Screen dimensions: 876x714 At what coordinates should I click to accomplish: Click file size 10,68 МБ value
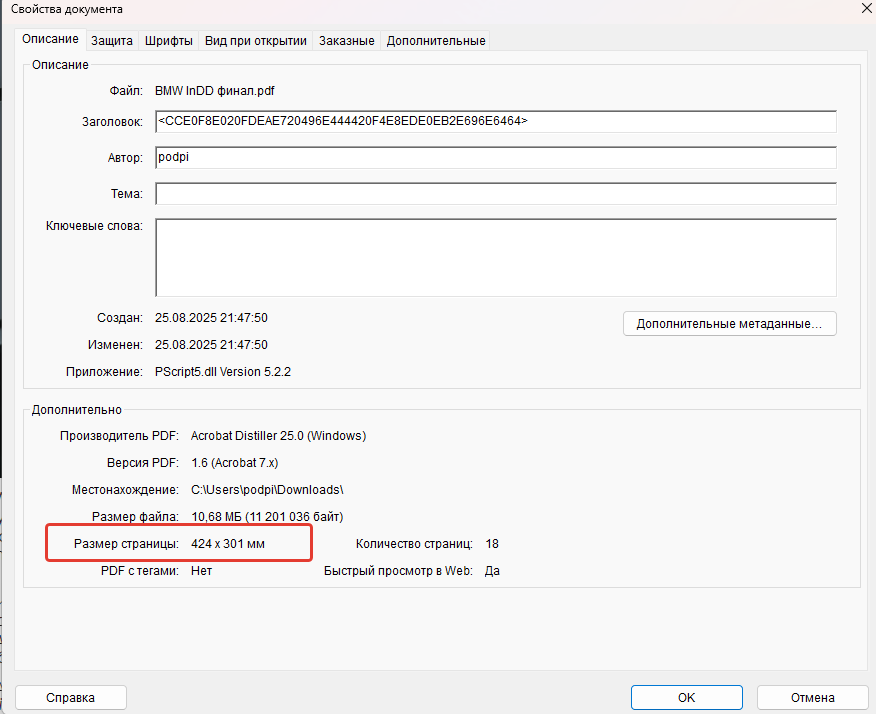point(267,517)
